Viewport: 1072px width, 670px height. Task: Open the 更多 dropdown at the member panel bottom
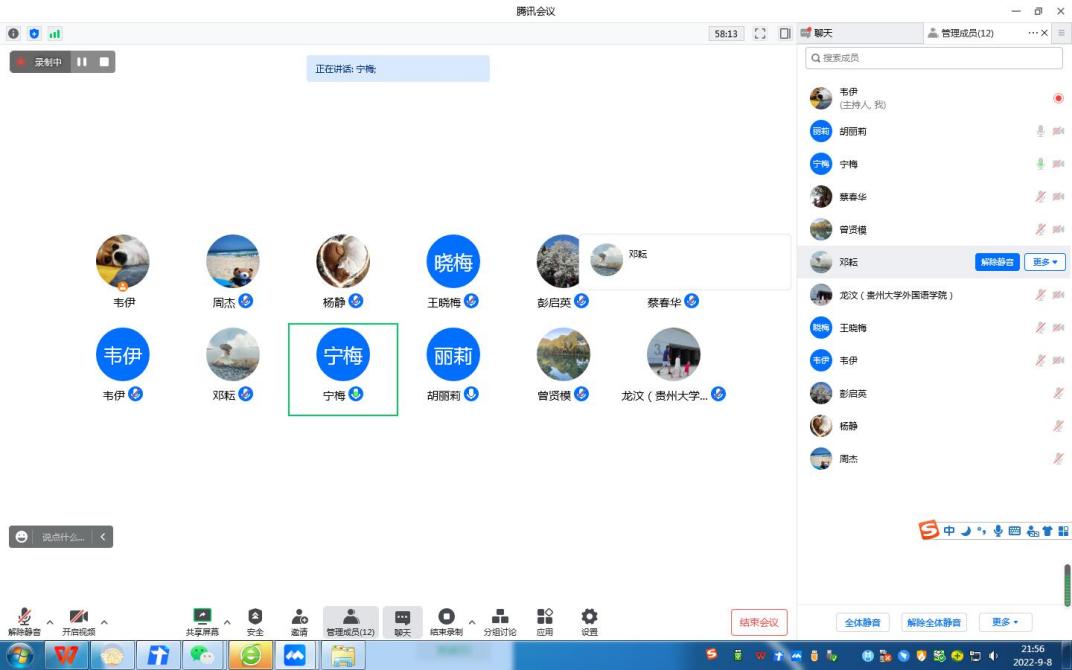click(1004, 622)
